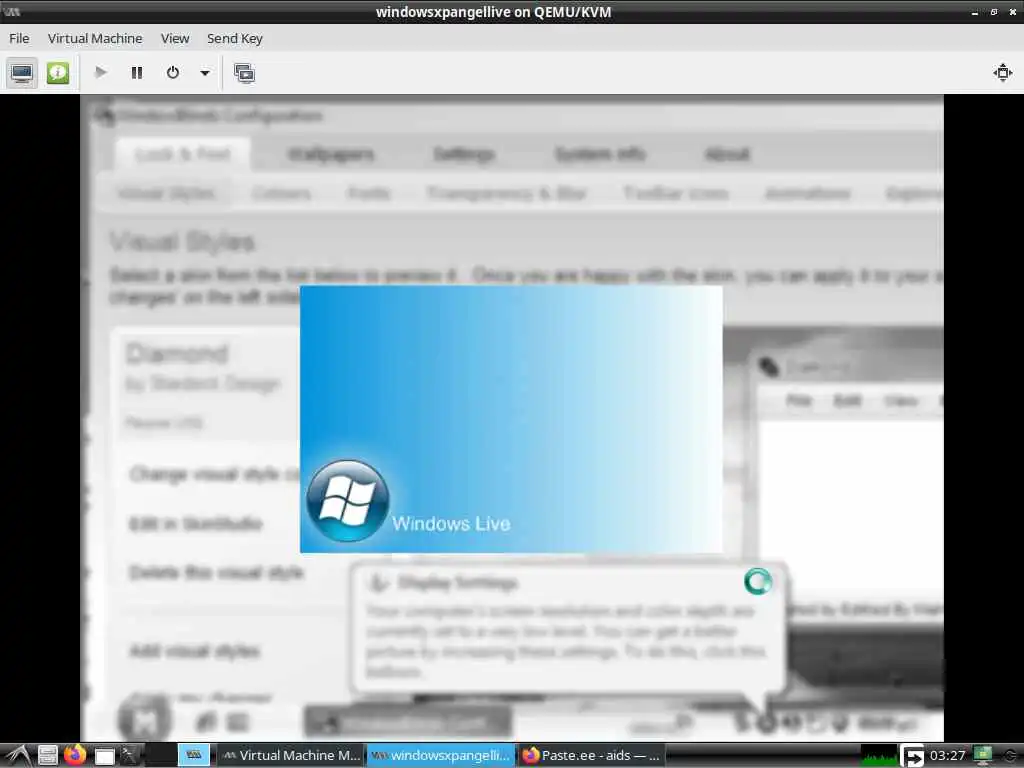Image resolution: width=1024 pixels, height=768 pixels.
Task: Click the CPU usage graph in the panel
Action: [879, 756]
